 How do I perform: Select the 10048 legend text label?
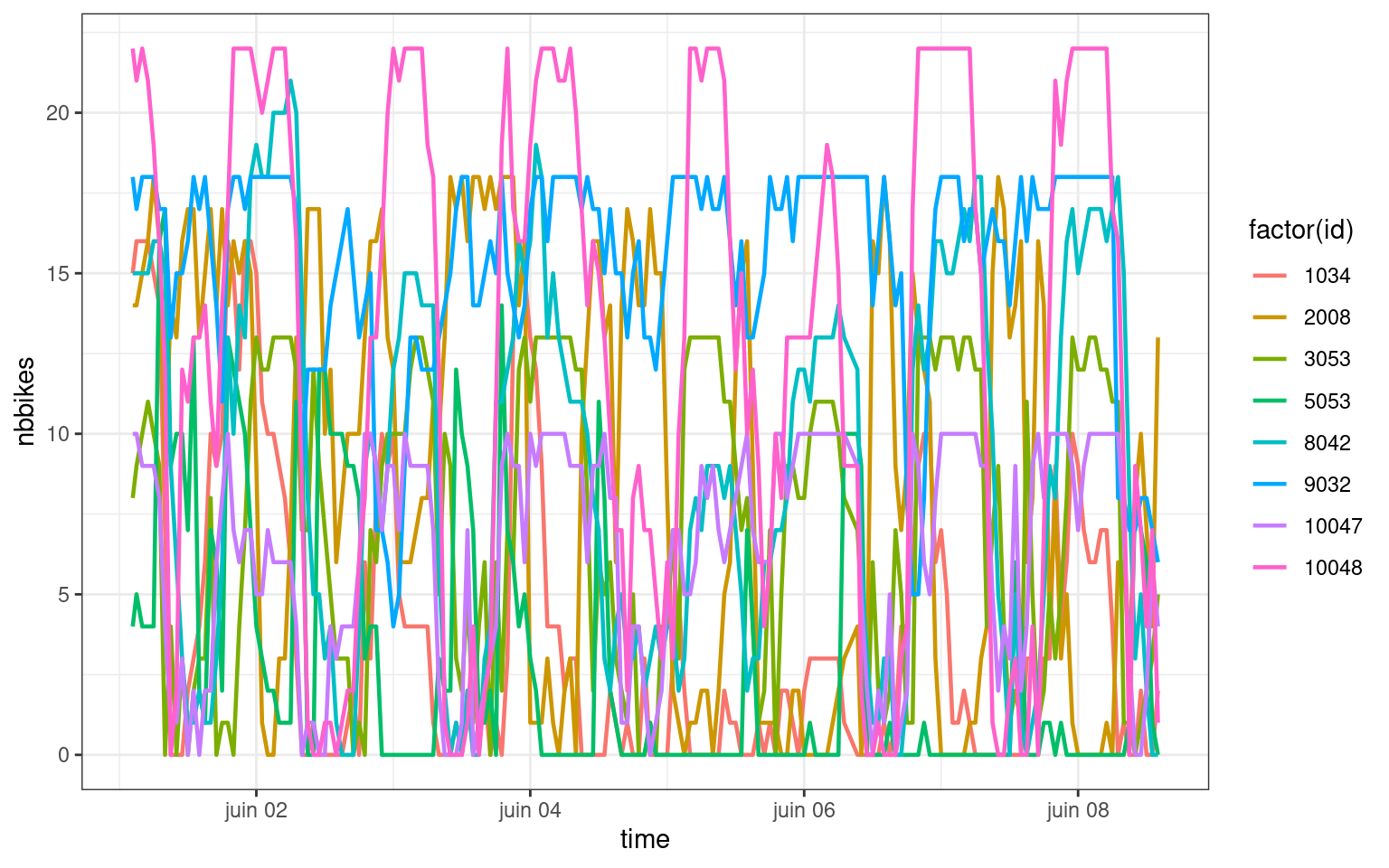tap(1333, 568)
